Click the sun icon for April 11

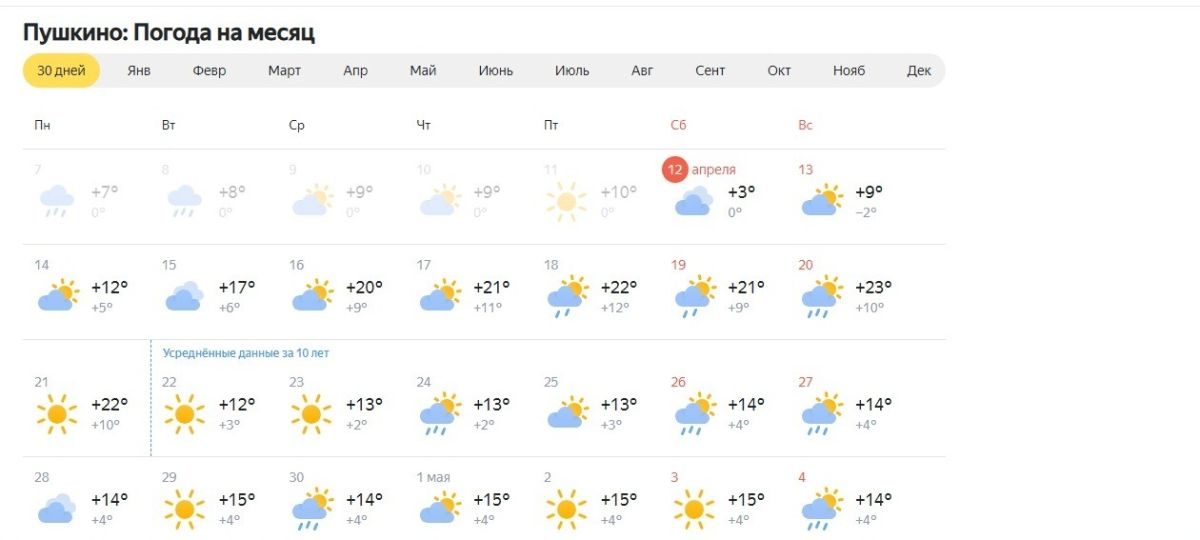(x=566, y=201)
